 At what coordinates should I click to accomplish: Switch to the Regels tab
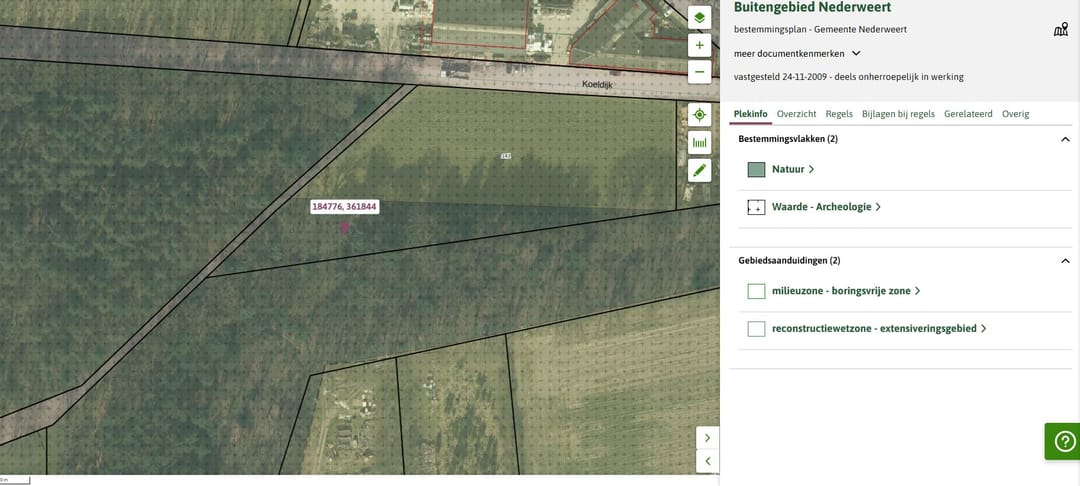tap(838, 114)
